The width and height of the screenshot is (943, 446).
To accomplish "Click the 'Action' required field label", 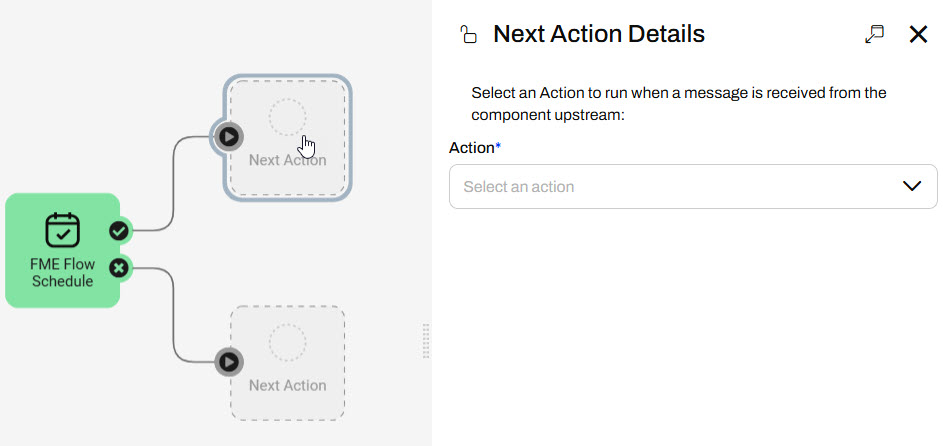I will point(473,148).
